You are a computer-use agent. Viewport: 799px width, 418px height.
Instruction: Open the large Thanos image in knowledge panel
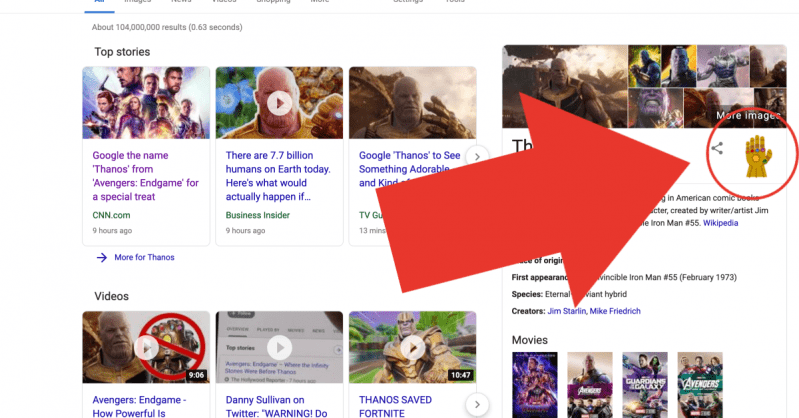pyautogui.click(x=565, y=86)
